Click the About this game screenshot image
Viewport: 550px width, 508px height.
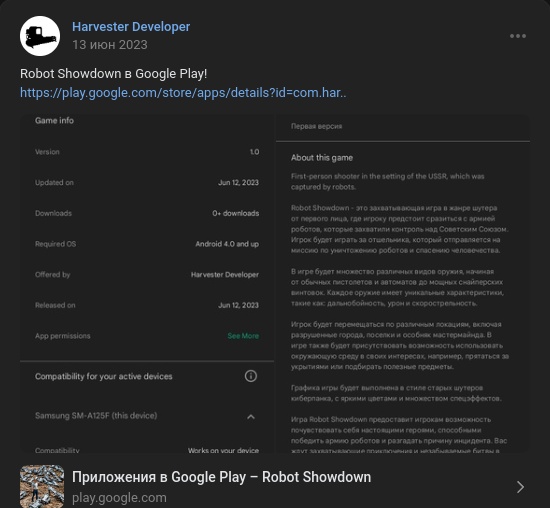[x=403, y=283]
